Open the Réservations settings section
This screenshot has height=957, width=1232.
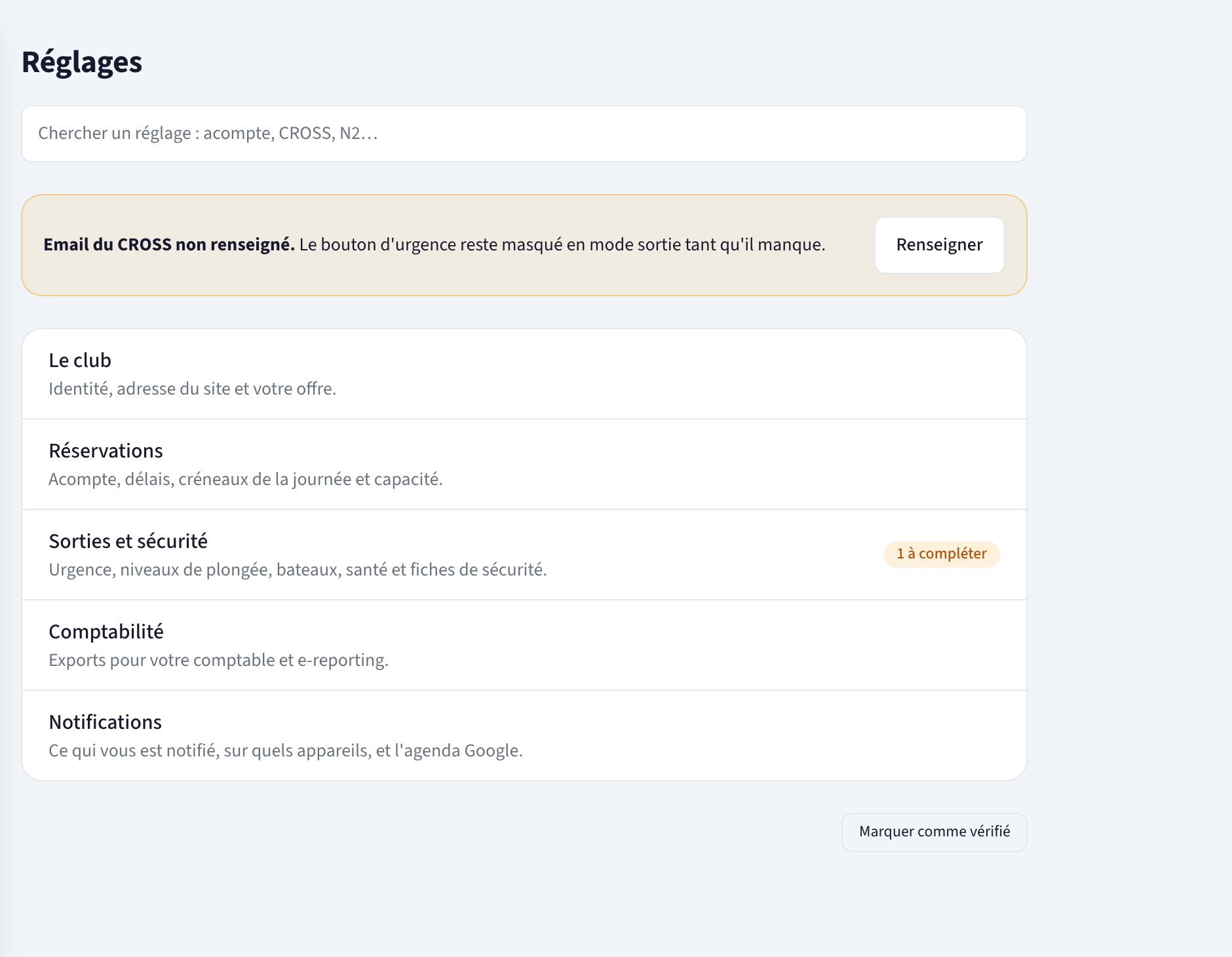click(524, 464)
